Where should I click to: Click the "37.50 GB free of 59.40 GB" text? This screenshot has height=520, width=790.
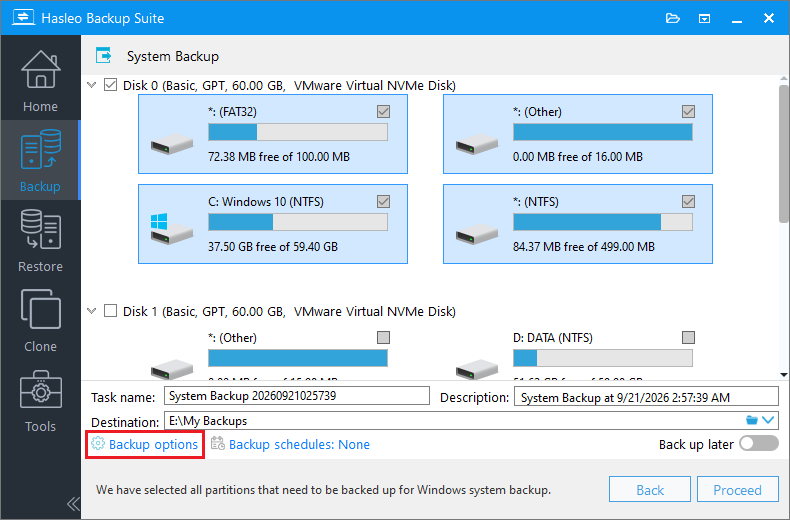click(273, 247)
